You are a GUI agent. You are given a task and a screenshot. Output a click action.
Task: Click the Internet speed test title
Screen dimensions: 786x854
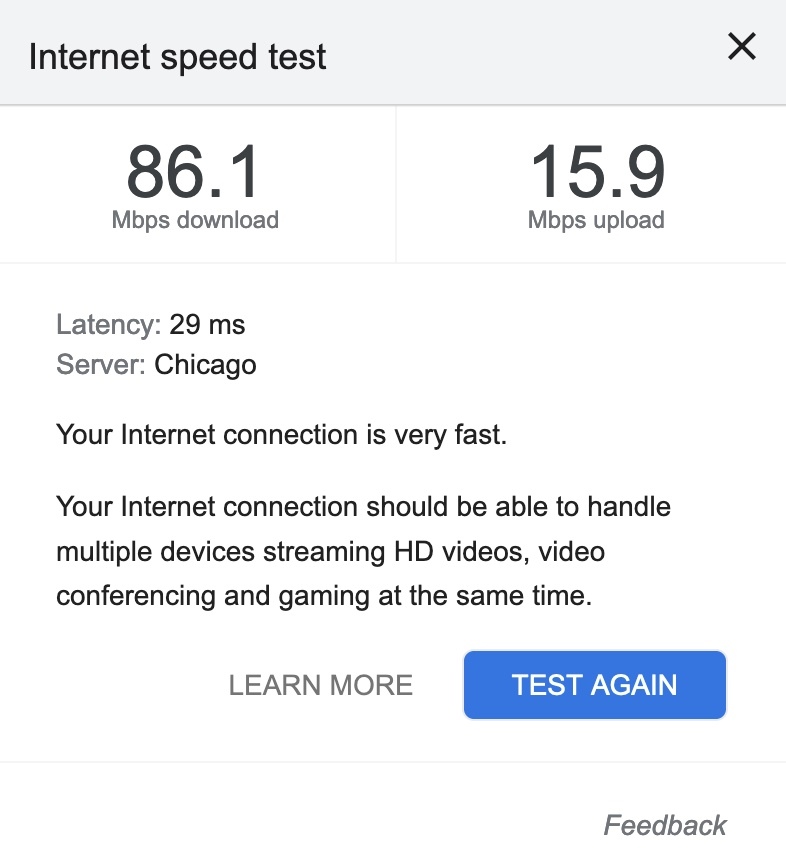tap(178, 57)
